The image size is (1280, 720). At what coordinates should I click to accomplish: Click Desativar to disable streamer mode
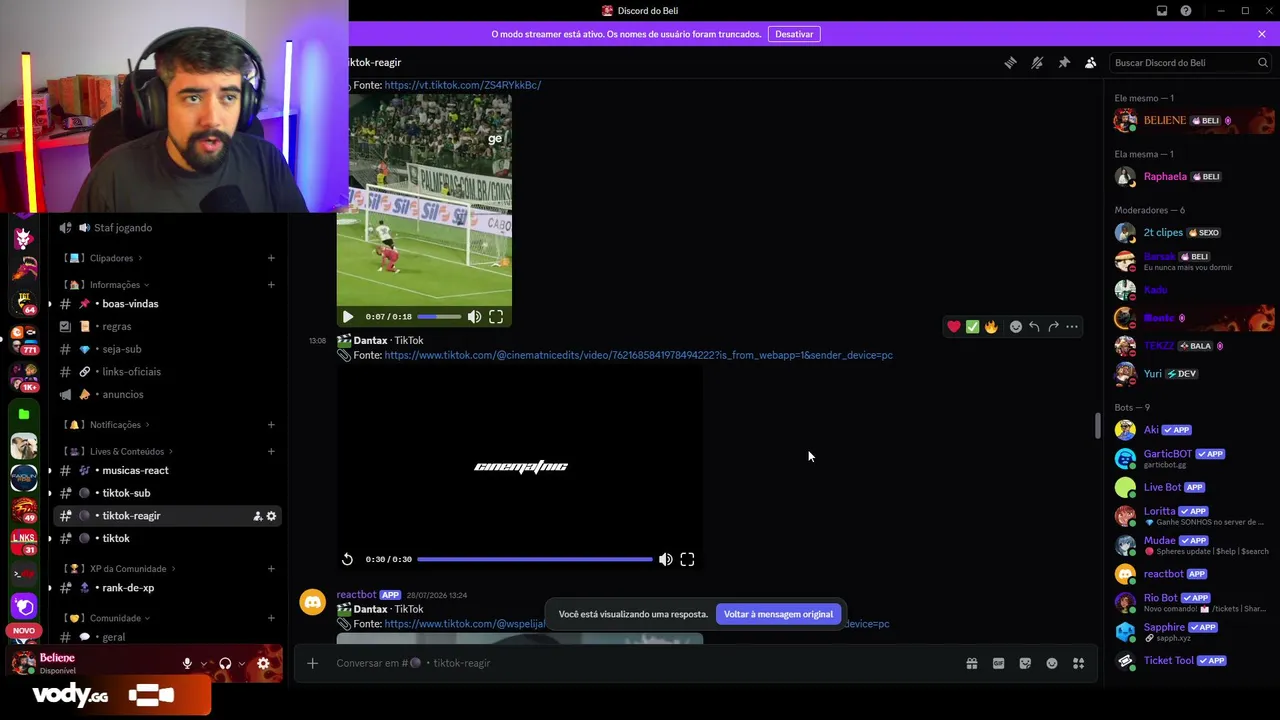click(794, 34)
